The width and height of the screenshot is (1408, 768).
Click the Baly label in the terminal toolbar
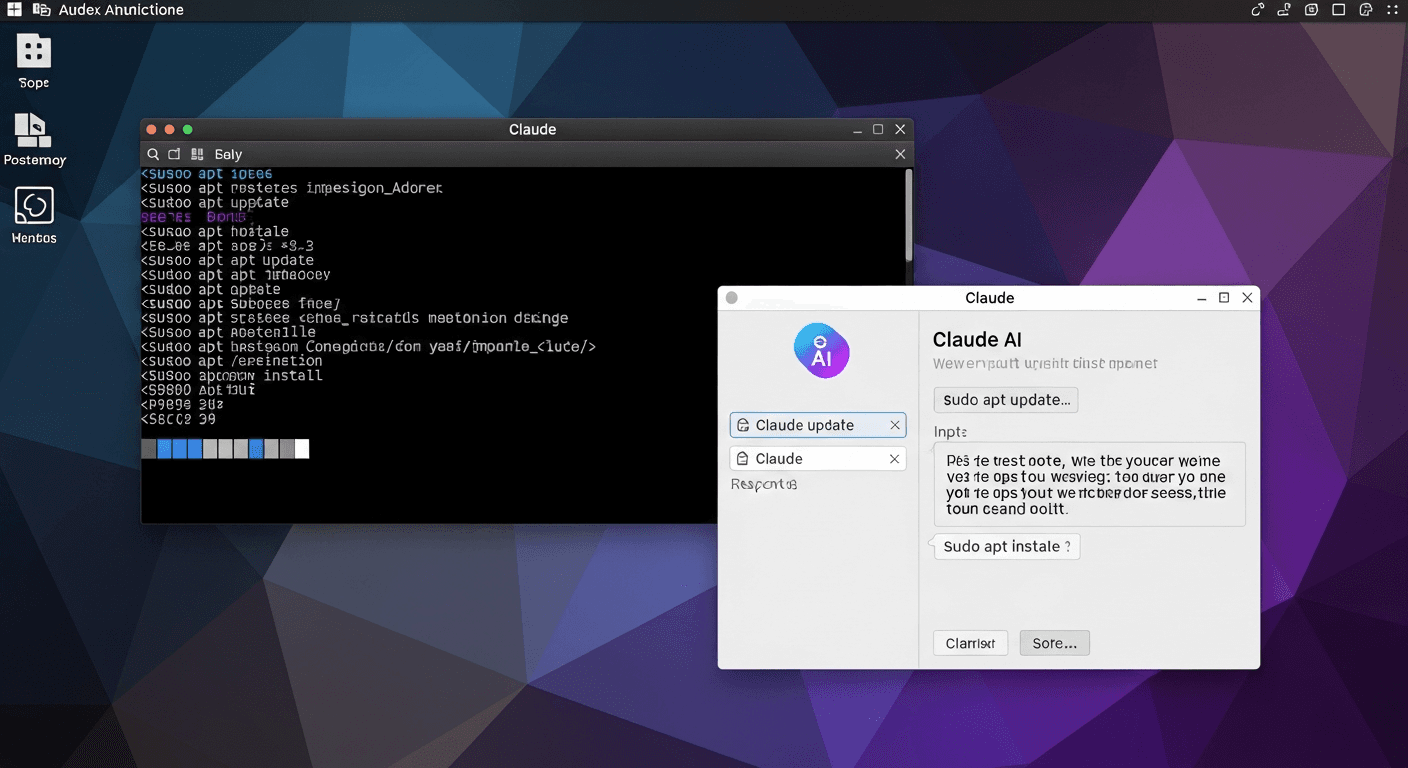coord(228,154)
